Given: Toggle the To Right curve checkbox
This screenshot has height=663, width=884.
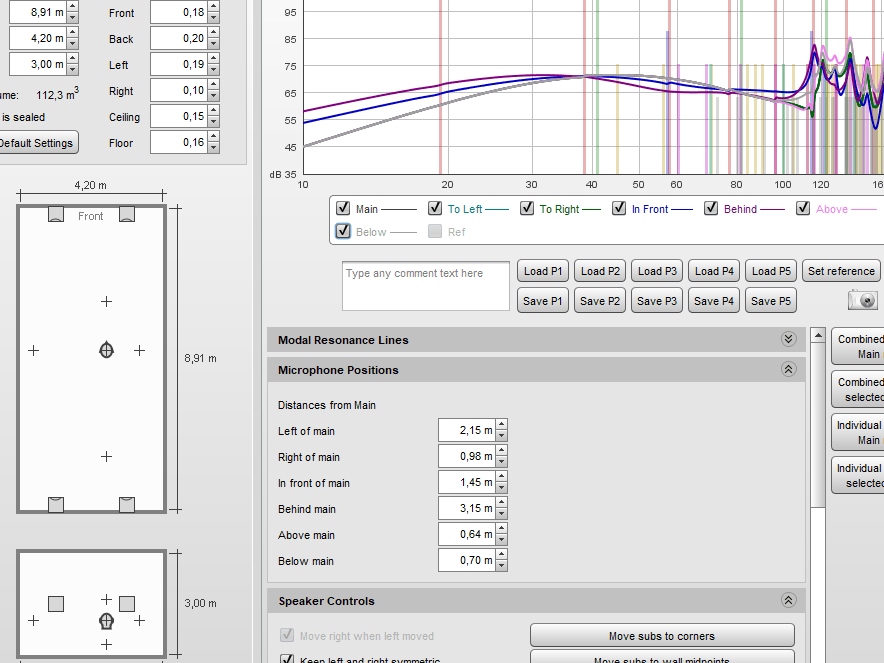Looking at the screenshot, I should pyautogui.click(x=527, y=208).
